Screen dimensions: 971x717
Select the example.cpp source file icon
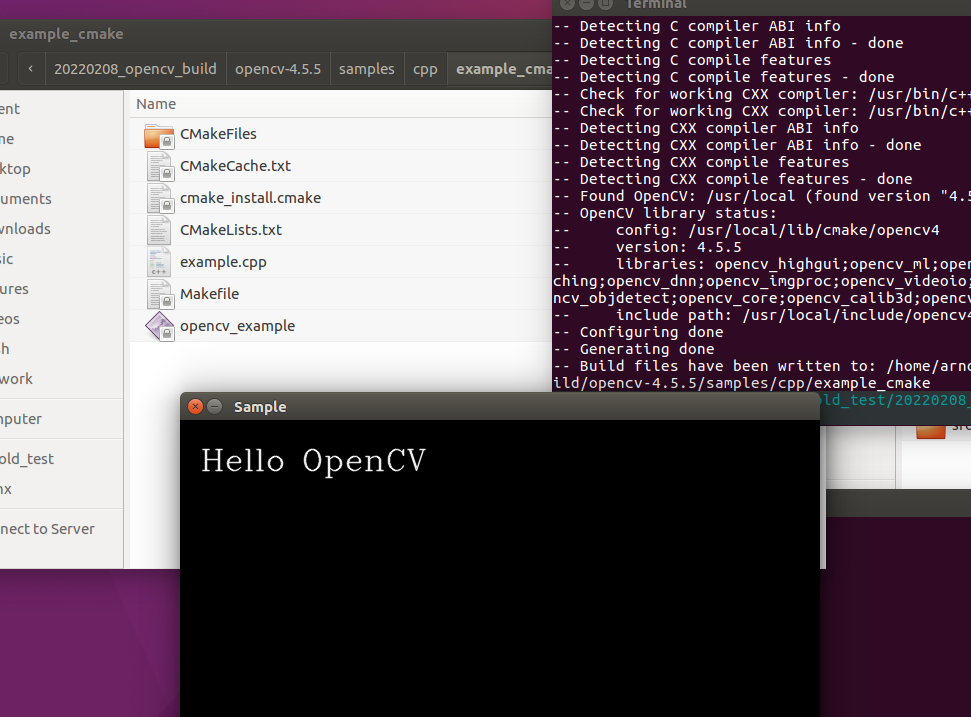tap(159, 262)
